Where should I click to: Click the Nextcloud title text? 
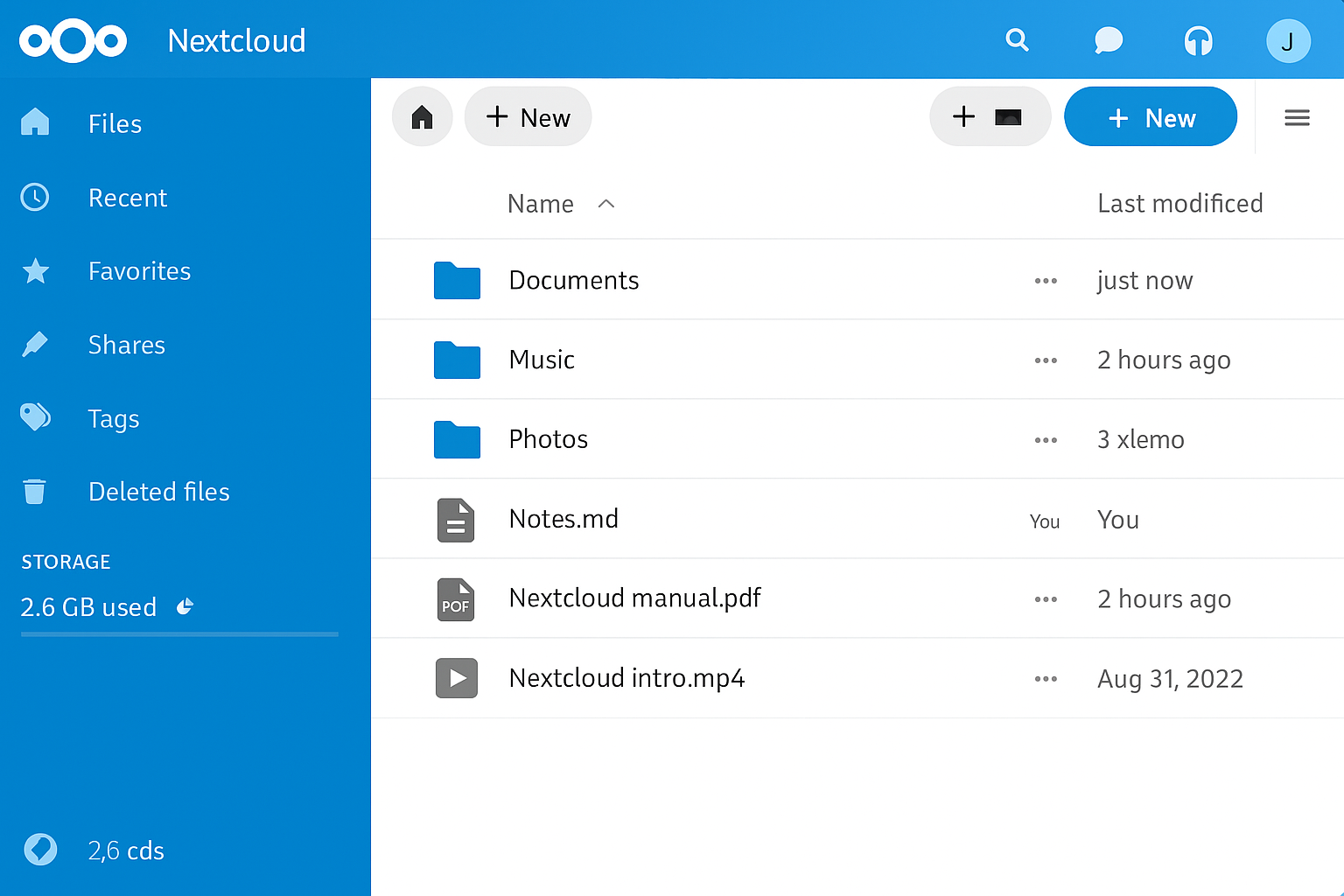236,41
